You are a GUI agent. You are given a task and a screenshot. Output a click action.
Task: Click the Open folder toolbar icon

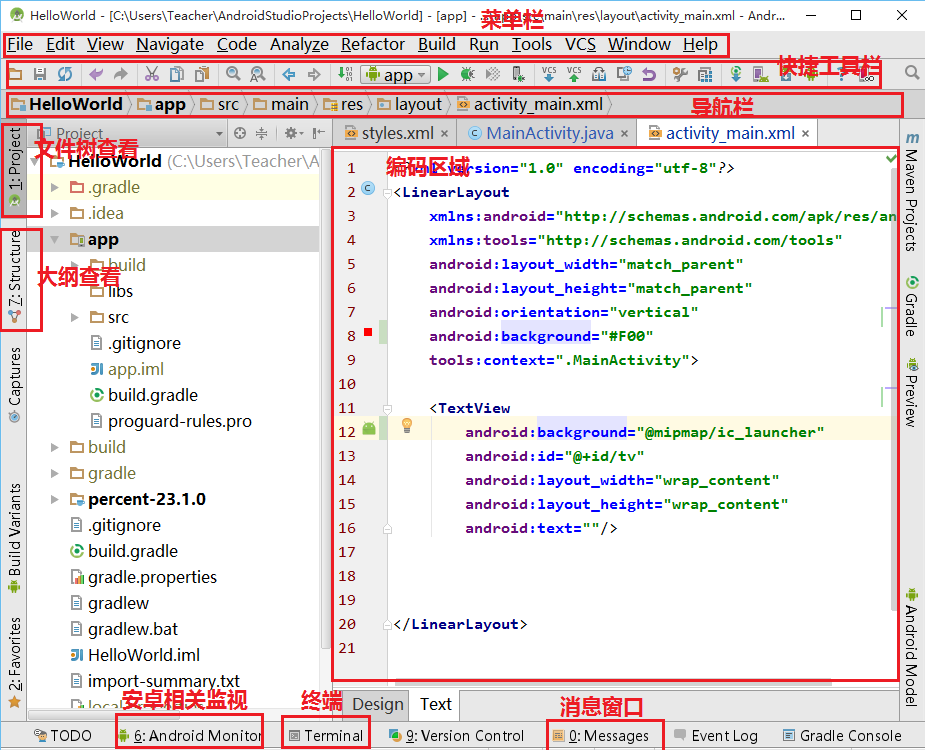(x=15, y=74)
